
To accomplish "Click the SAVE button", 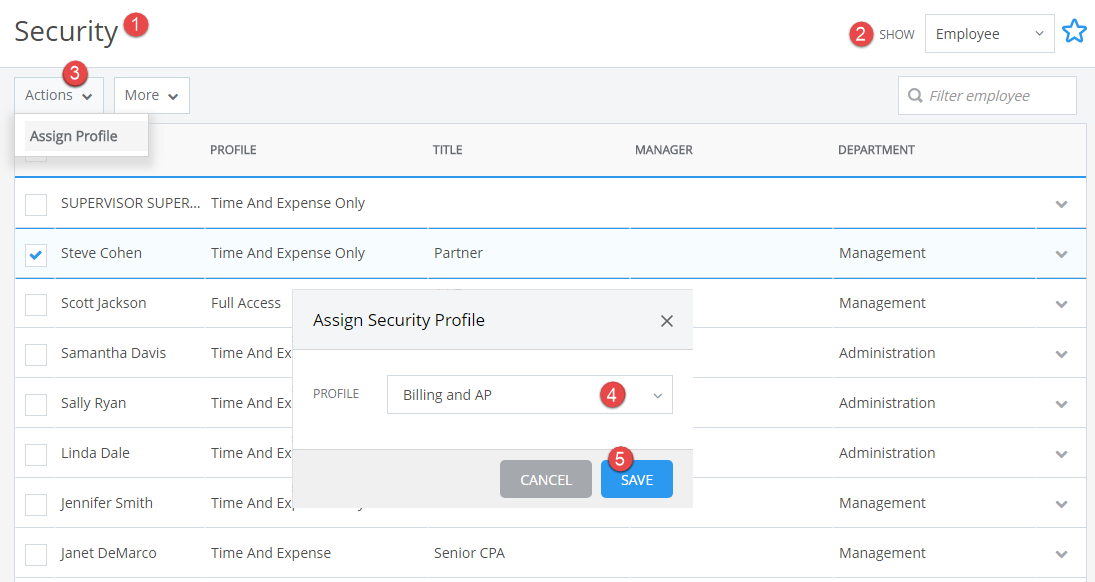I will coord(636,479).
